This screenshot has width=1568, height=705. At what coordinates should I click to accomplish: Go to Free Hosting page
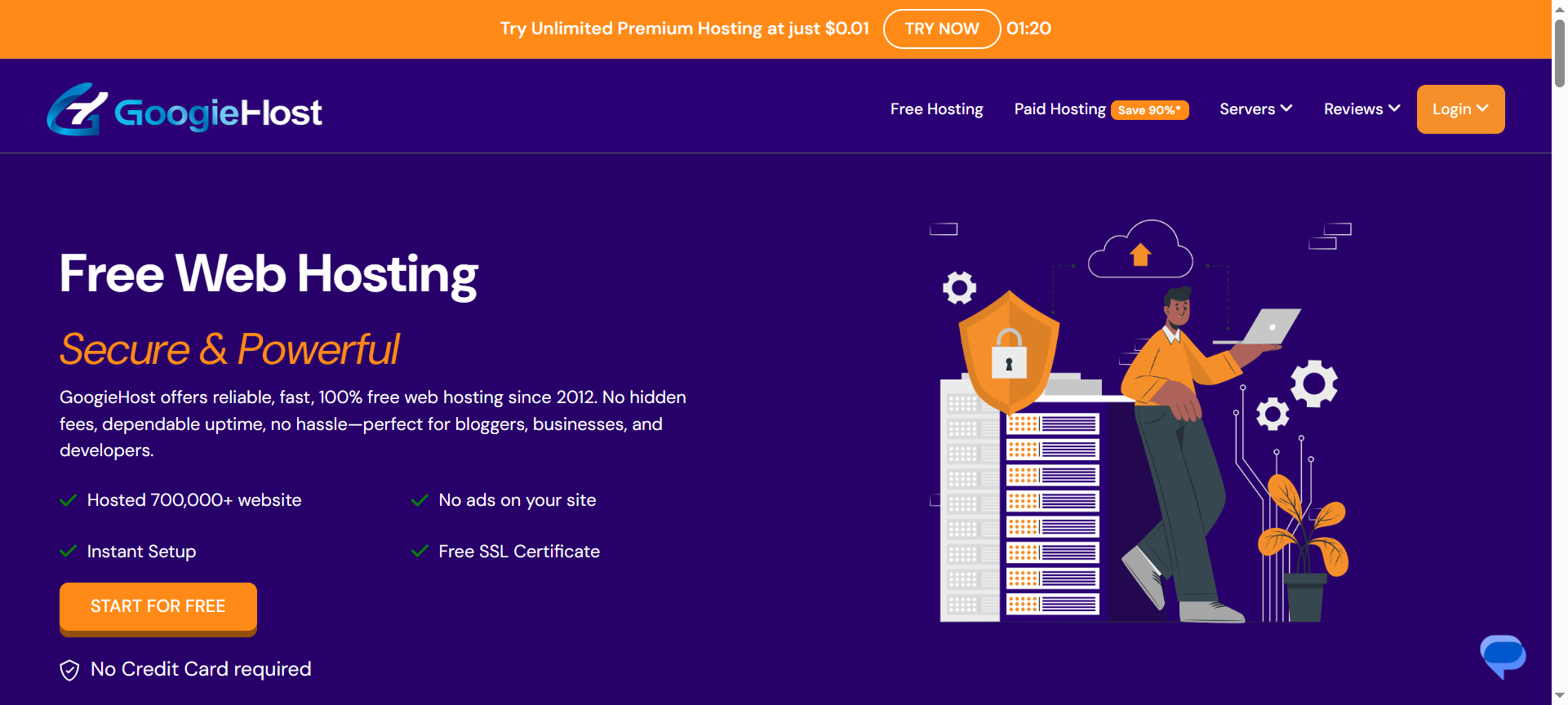click(936, 109)
